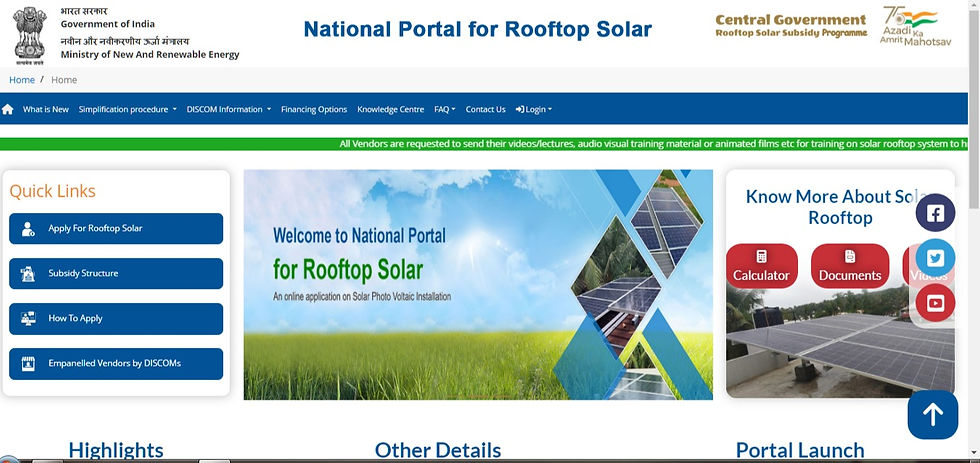The height and width of the screenshot is (463, 980).
Task: Click the rooftop solar panel photo
Action: 840,342
